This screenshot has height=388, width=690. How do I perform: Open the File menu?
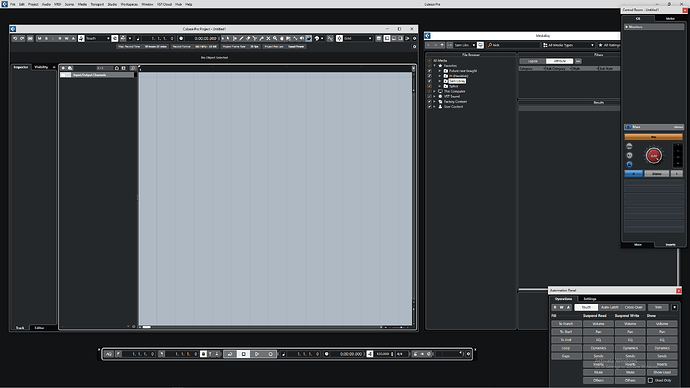click(x=13, y=4)
